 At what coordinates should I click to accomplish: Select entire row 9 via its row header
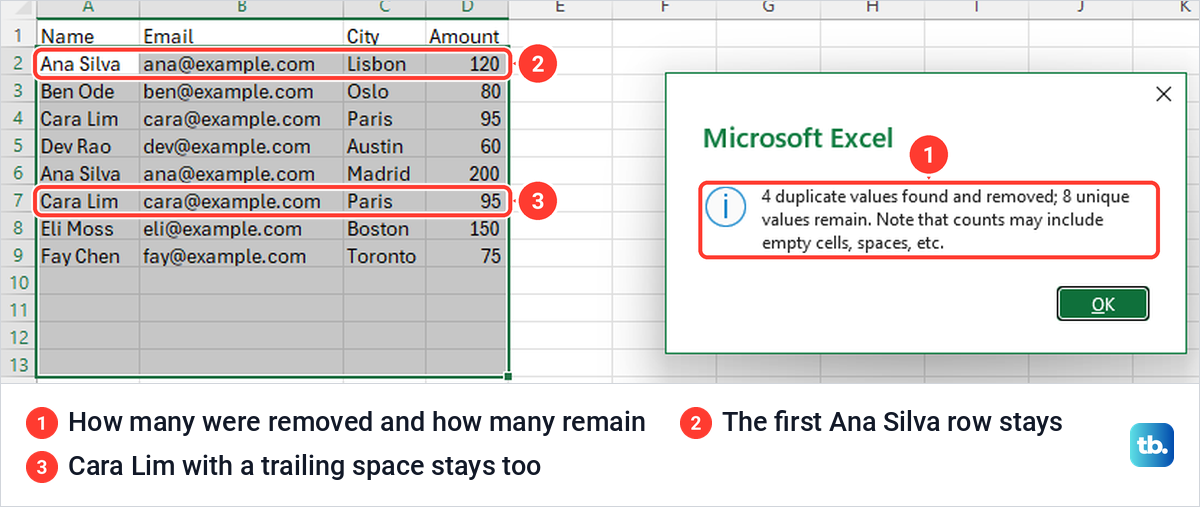[x=18, y=256]
